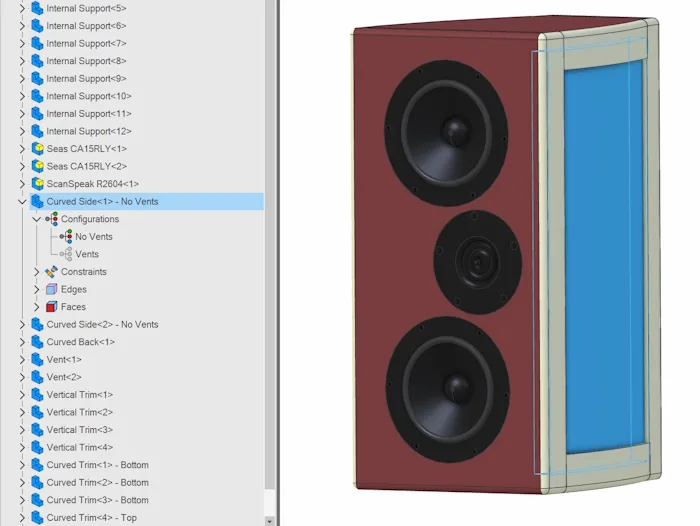Select Seas CA15RLY<2> component
Screen dimensions: 700x526
pyautogui.click(x=87, y=166)
